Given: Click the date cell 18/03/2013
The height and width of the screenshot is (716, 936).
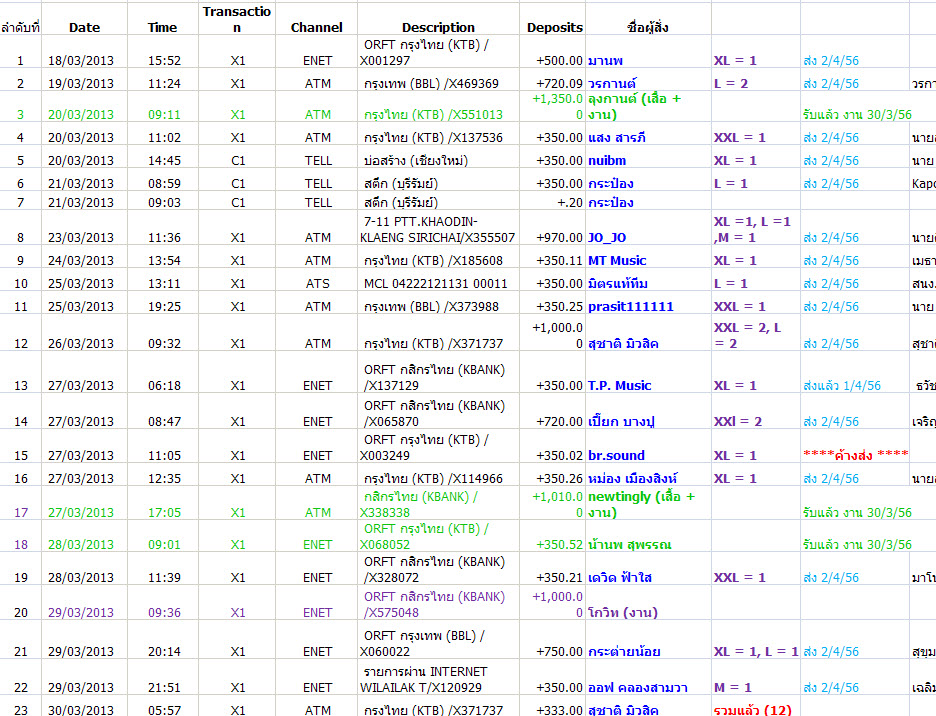Looking at the screenshot, I should (x=84, y=53).
